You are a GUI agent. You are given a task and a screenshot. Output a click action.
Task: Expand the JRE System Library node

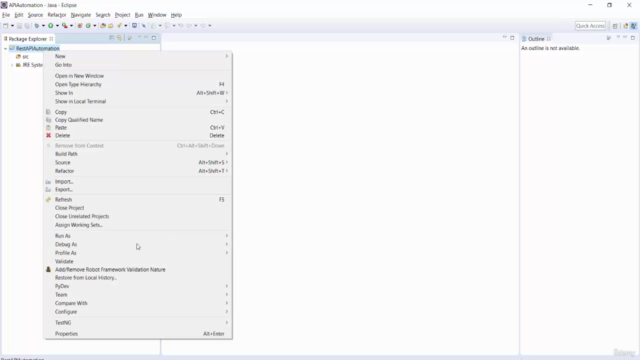click(12, 65)
